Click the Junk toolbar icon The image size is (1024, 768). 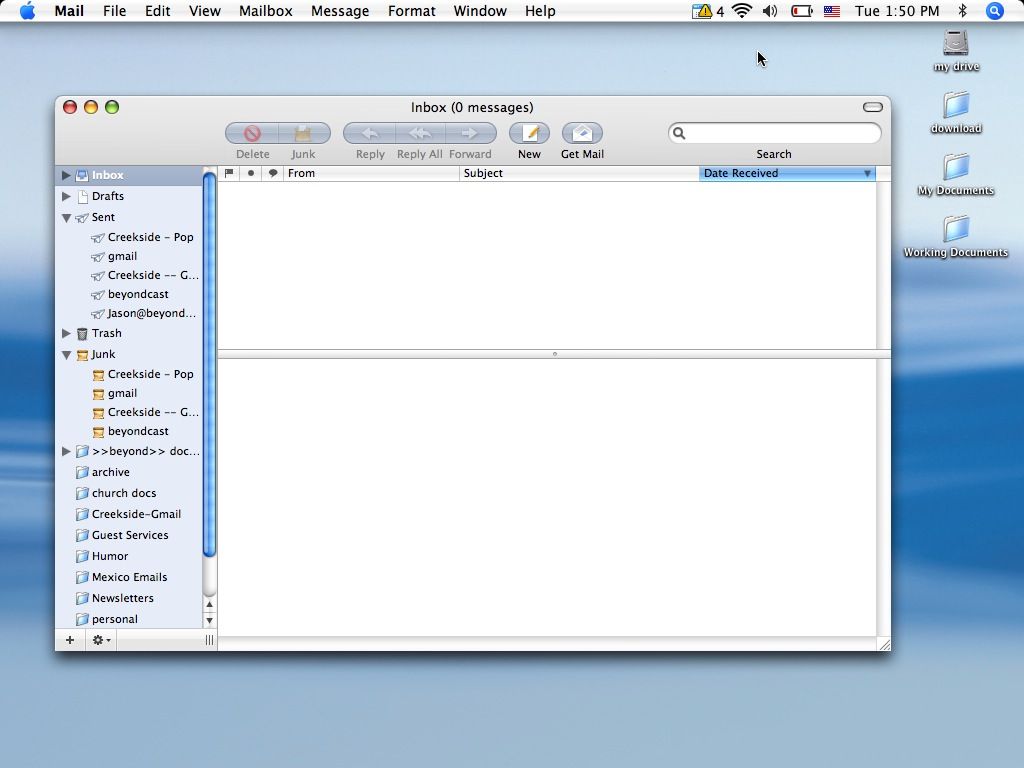(304, 134)
